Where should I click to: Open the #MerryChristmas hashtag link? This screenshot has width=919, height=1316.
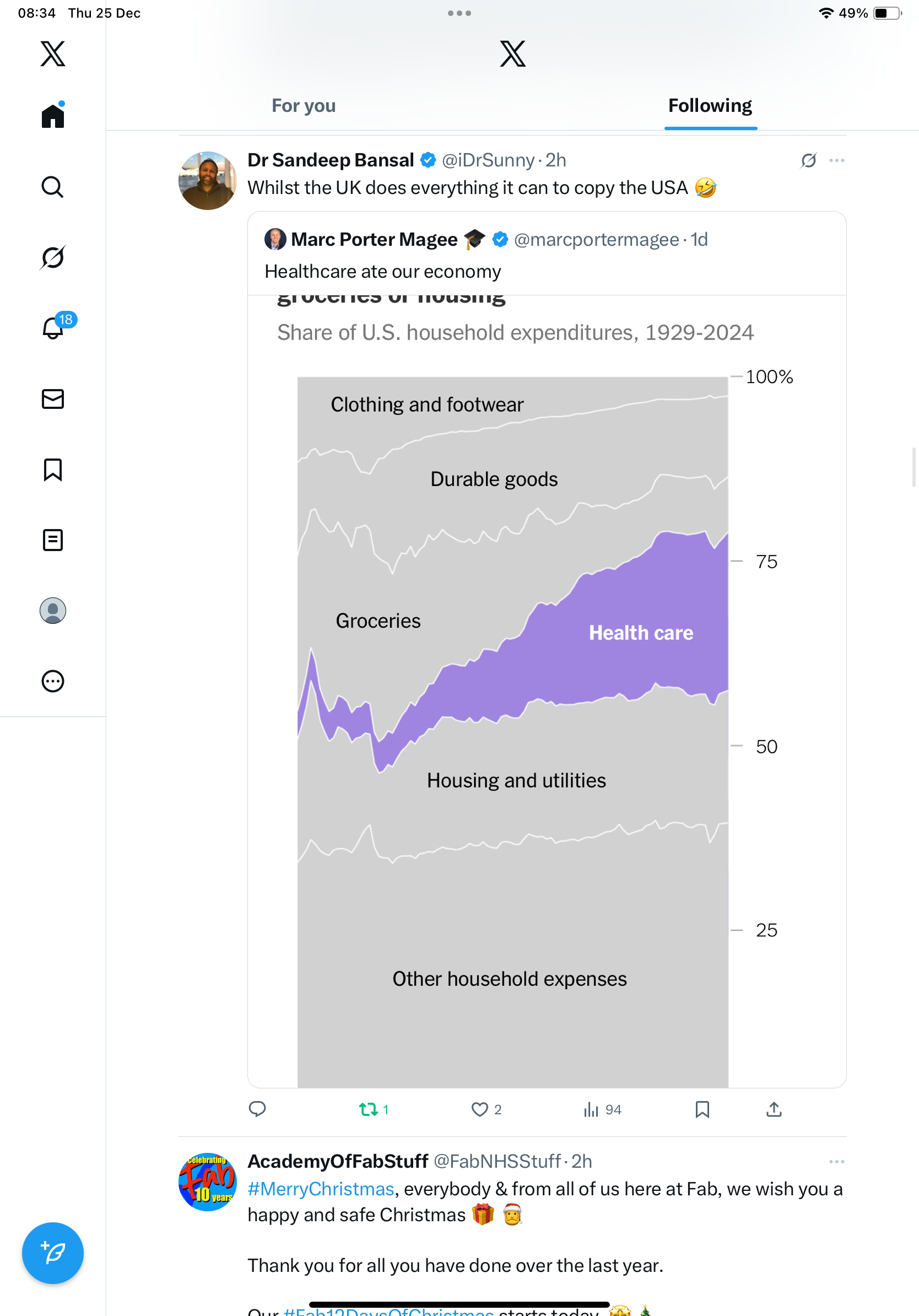321,1189
